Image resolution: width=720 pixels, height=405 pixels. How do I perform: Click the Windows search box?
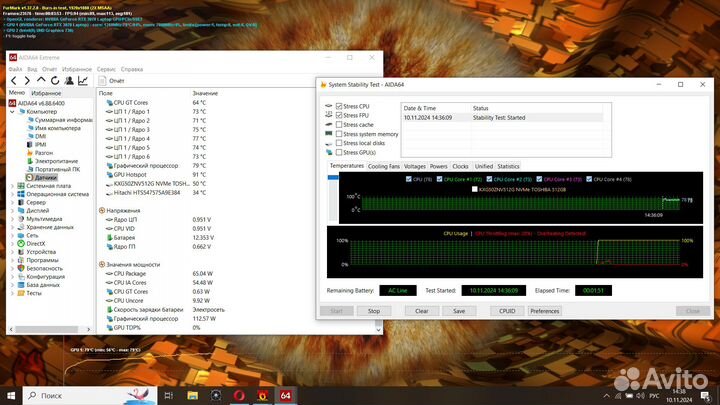click(90, 395)
